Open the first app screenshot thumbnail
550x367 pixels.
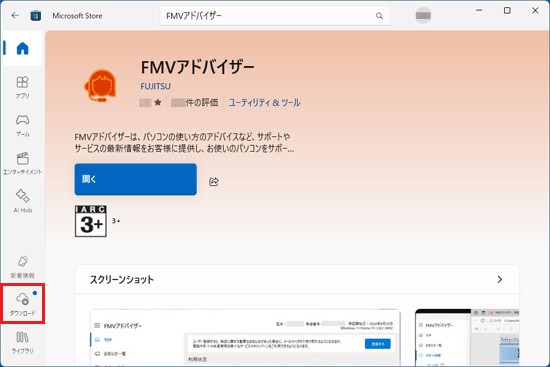tap(245, 338)
